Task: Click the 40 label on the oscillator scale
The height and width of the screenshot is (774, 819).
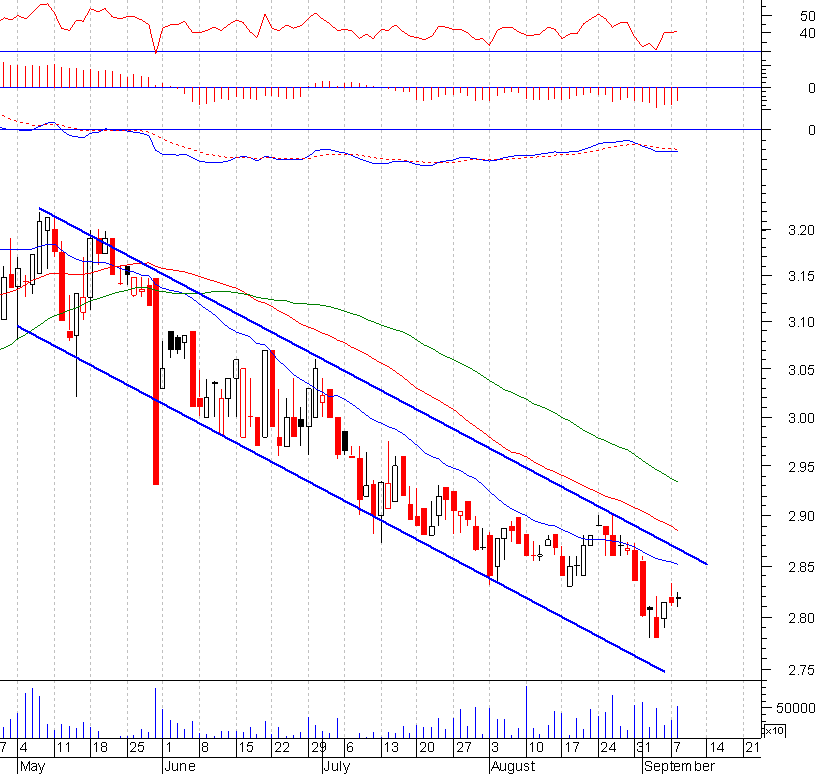Action: click(808, 33)
